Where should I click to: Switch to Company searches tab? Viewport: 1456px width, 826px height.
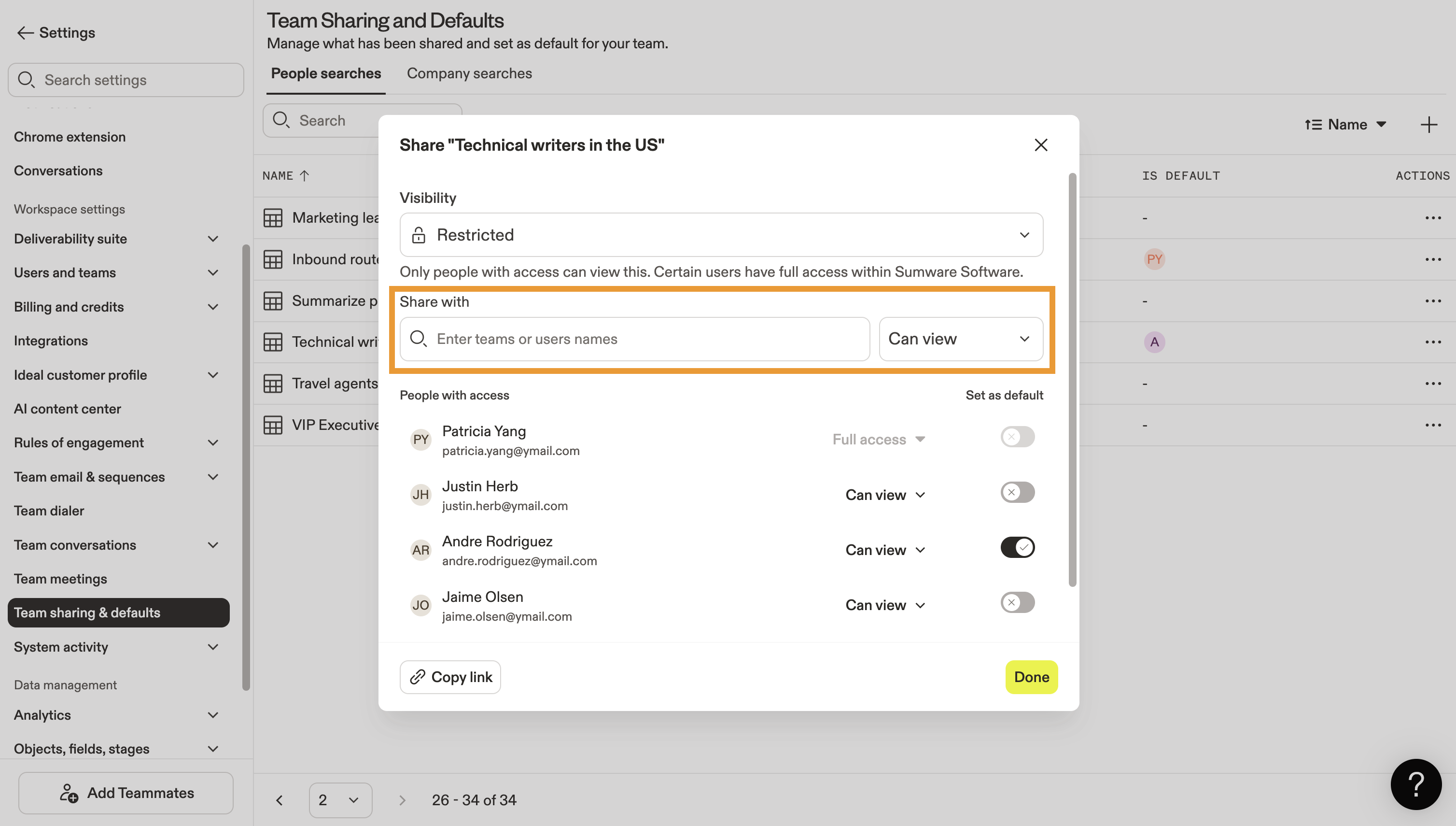[x=469, y=74]
